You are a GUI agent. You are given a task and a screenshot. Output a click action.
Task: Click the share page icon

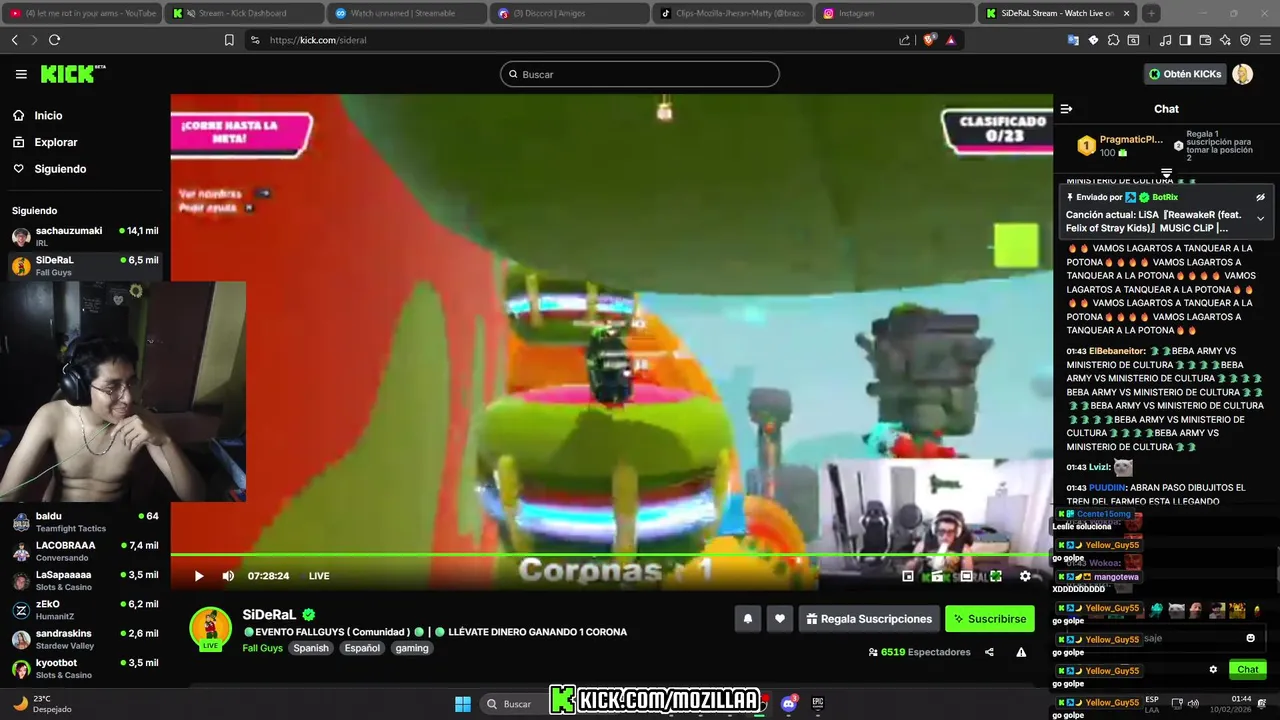(905, 40)
